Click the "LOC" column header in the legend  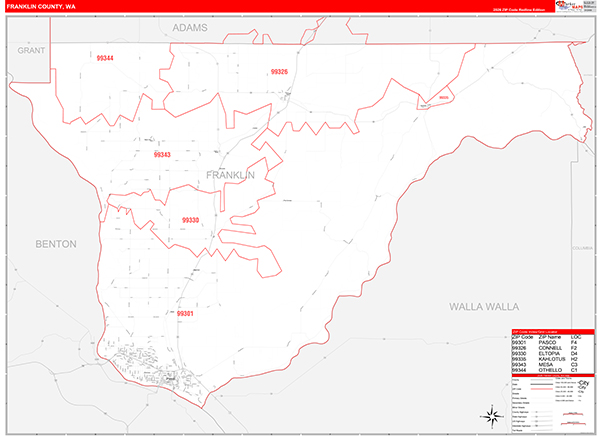point(576,337)
